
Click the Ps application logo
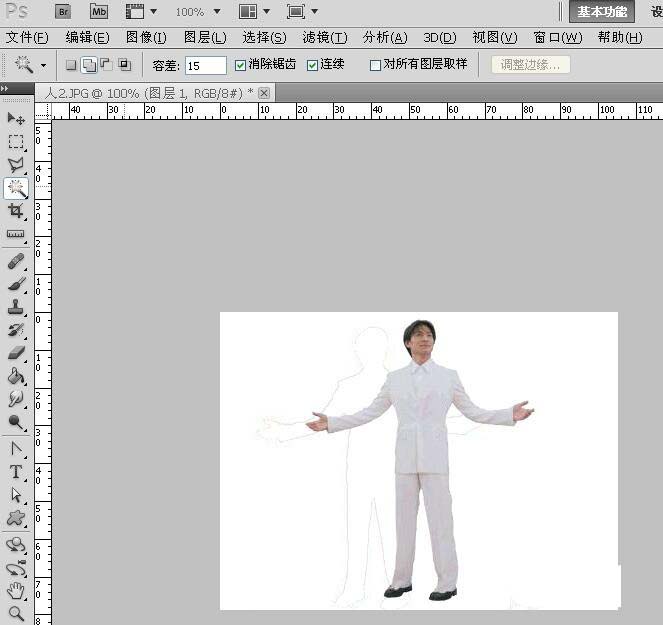[x=17, y=11]
